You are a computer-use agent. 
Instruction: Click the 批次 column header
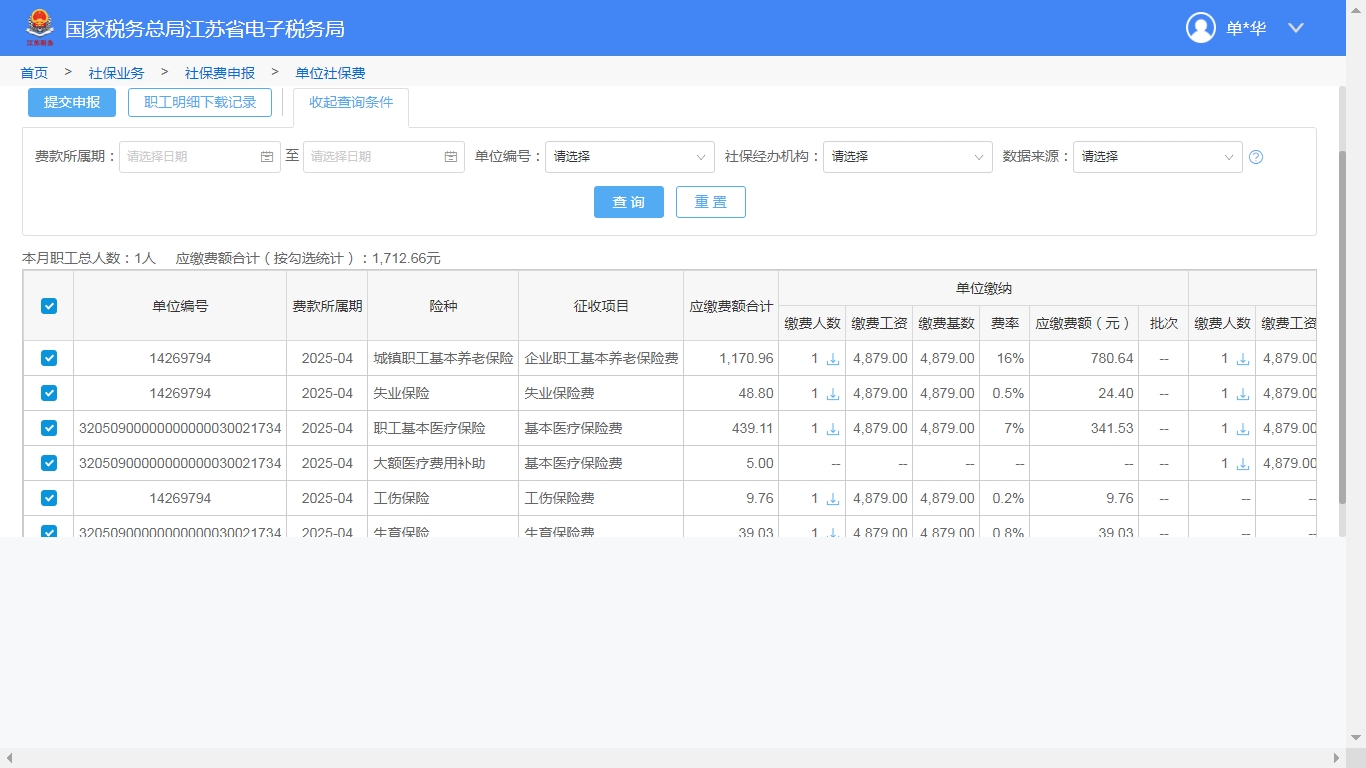click(x=1164, y=323)
